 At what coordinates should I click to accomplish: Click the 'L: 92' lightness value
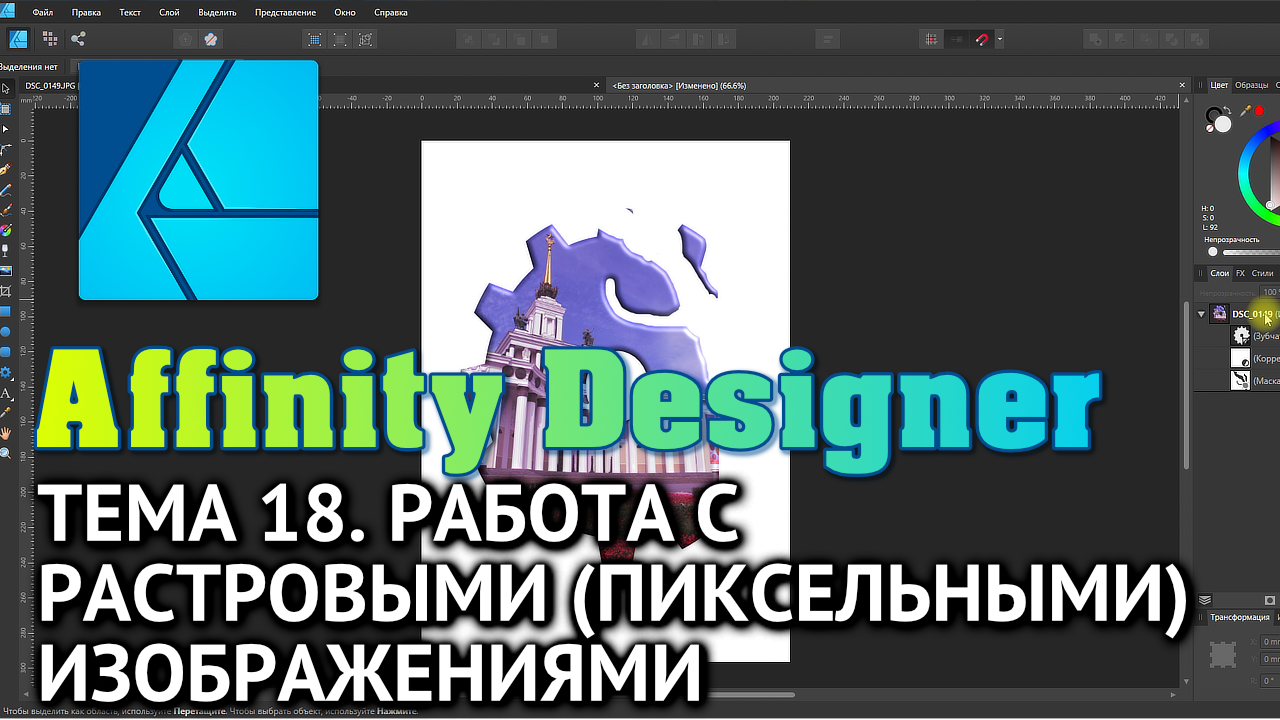pyautogui.click(x=1209, y=227)
